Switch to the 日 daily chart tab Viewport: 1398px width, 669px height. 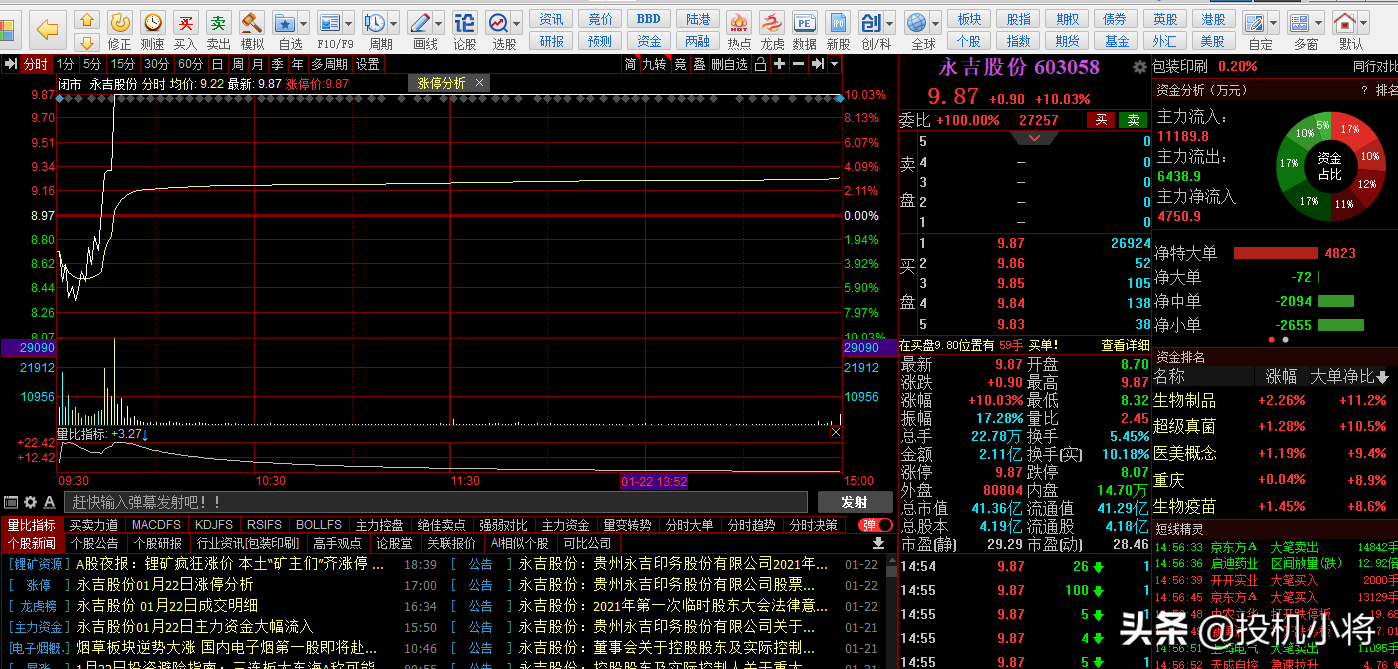pos(218,64)
